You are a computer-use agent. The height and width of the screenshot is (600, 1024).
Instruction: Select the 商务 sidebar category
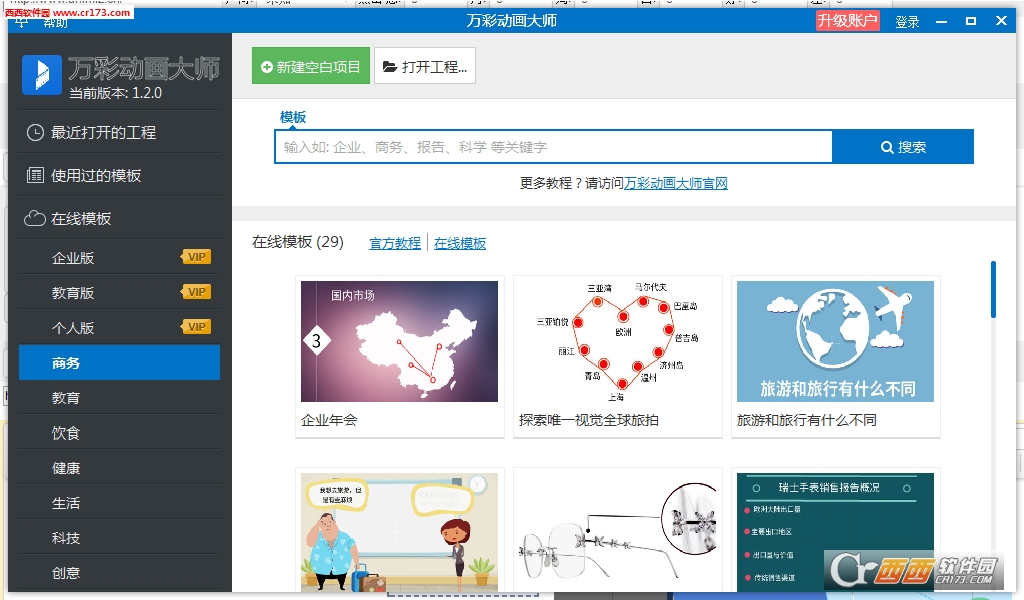click(x=66, y=362)
